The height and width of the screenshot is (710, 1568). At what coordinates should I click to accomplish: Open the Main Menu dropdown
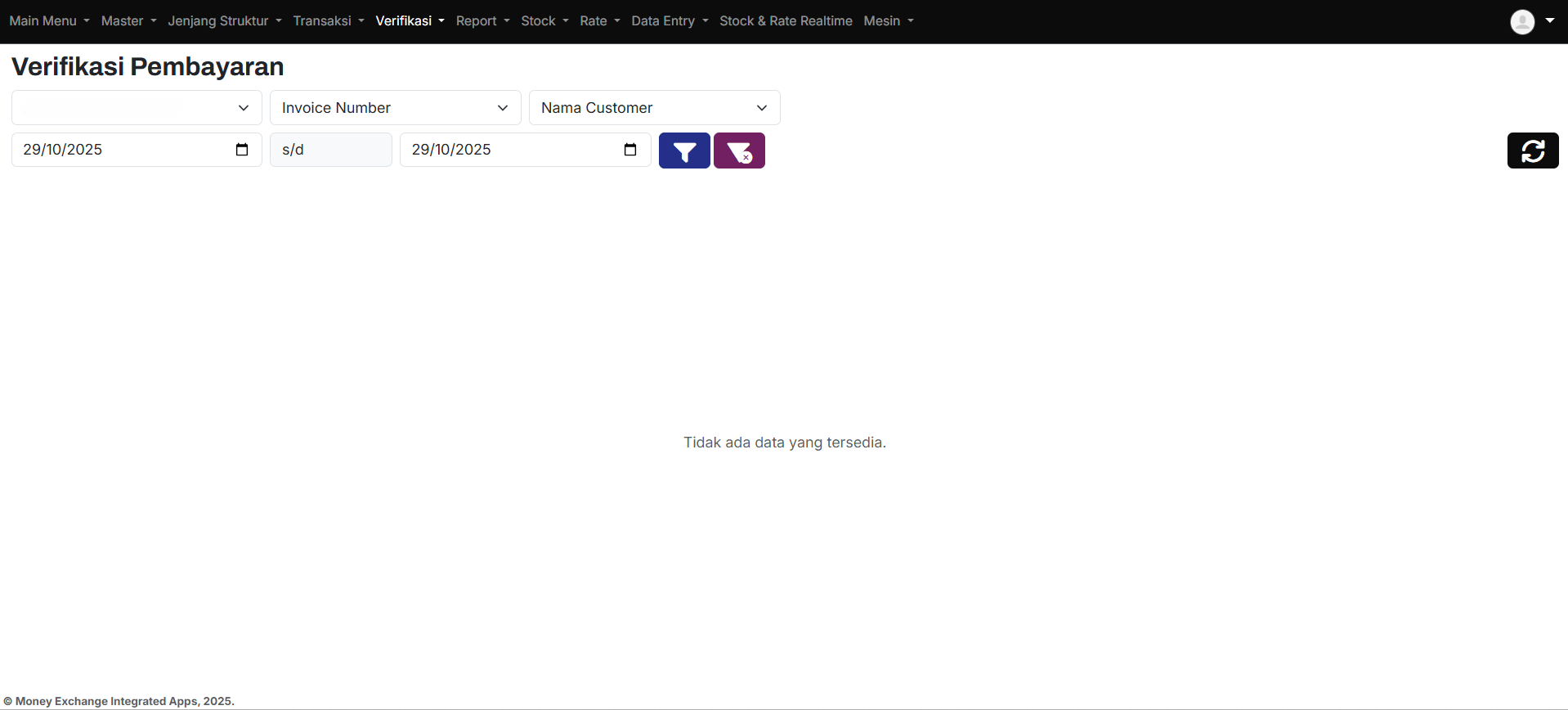pyautogui.click(x=49, y=21)
